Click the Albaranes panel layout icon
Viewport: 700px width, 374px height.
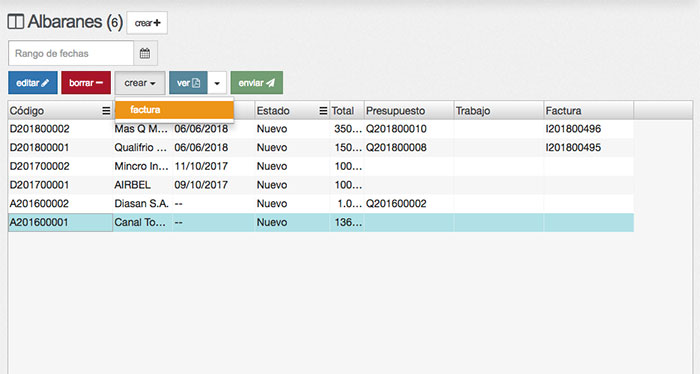[16, 22]
